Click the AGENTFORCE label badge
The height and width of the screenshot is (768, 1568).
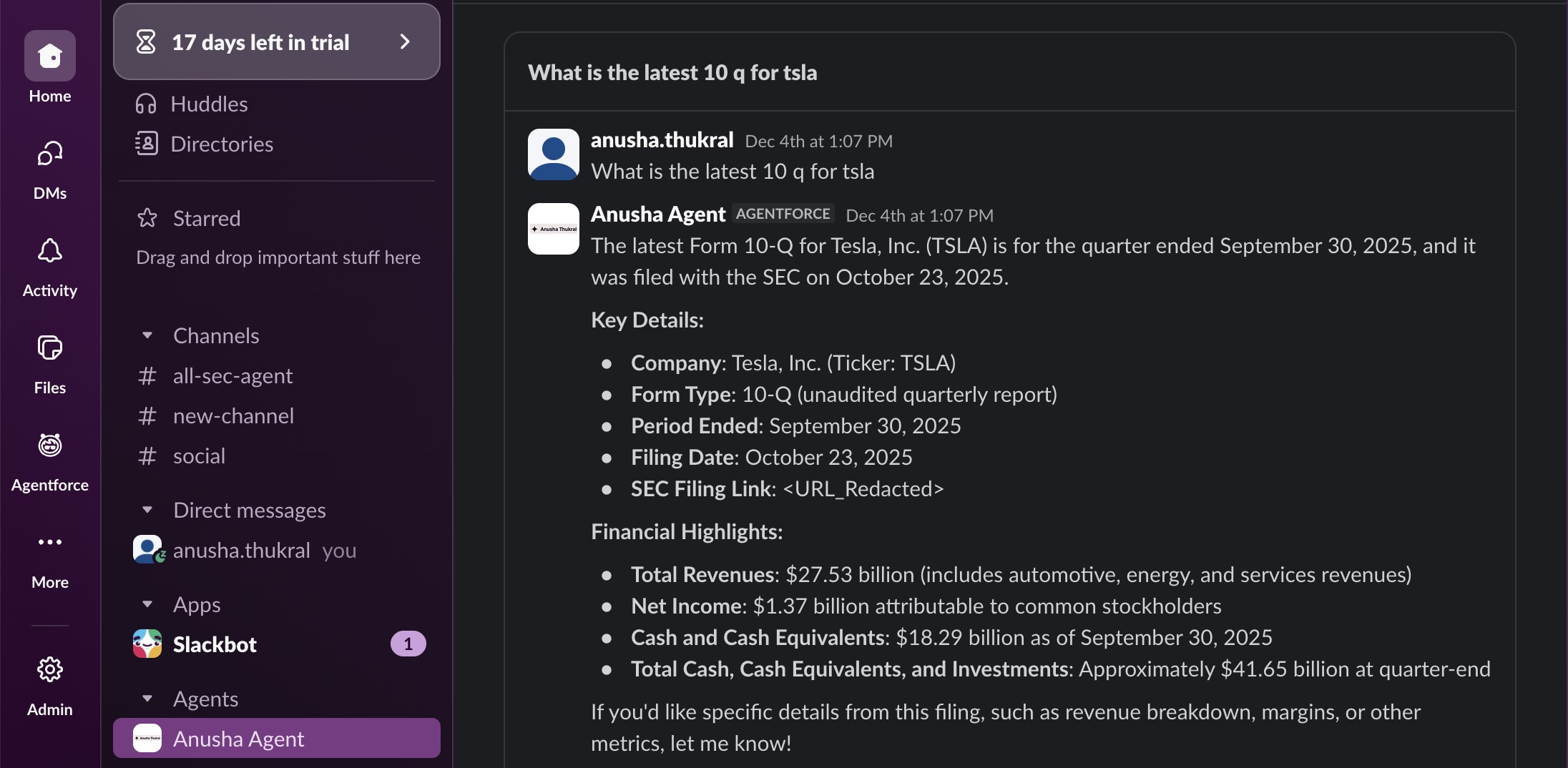coord(783,214)
